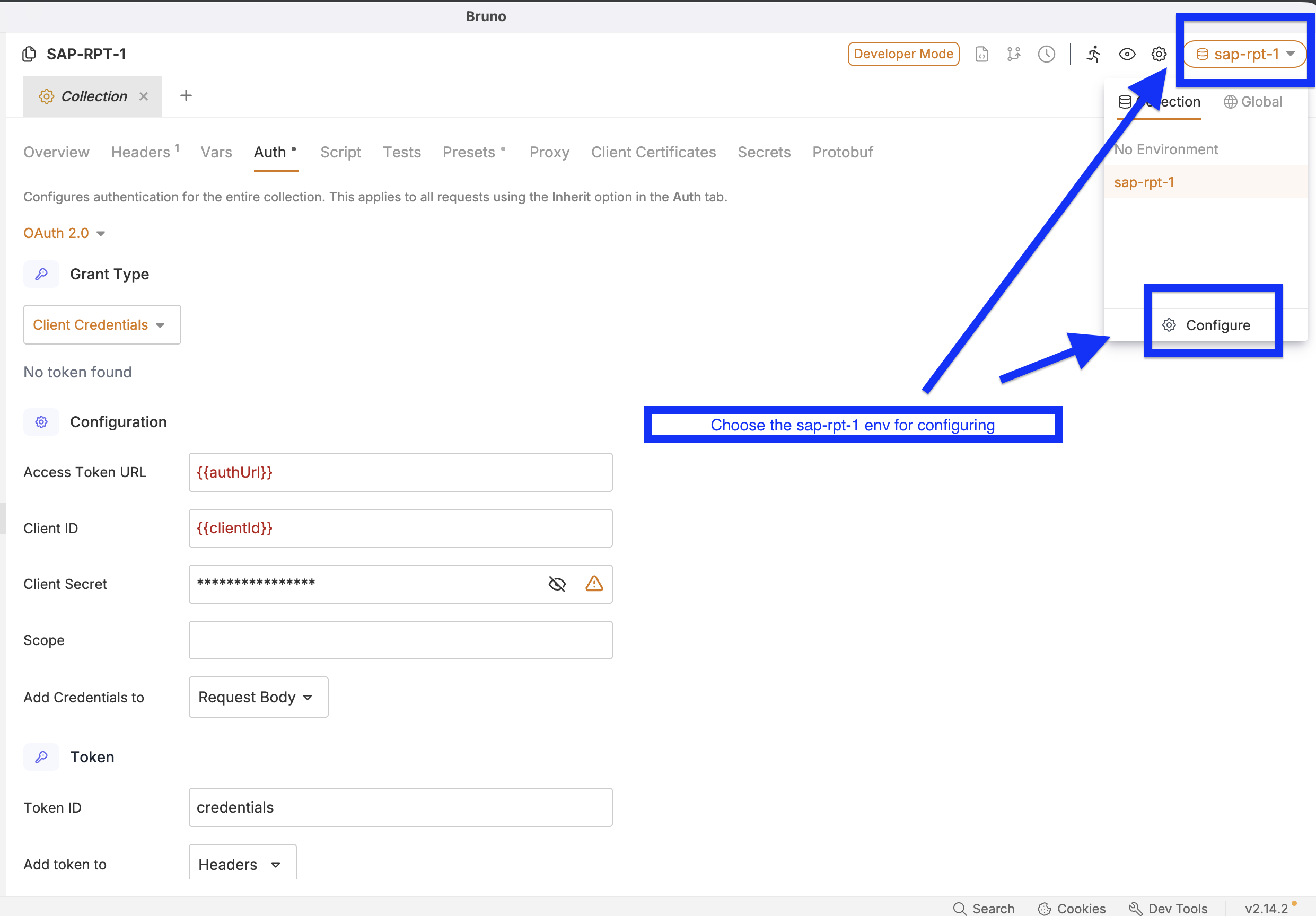Click the copy icon beside SAP-RPT-1 title
Image resolution: width=1316 pixels, height=916 pixels.
(x=29, y=54)
